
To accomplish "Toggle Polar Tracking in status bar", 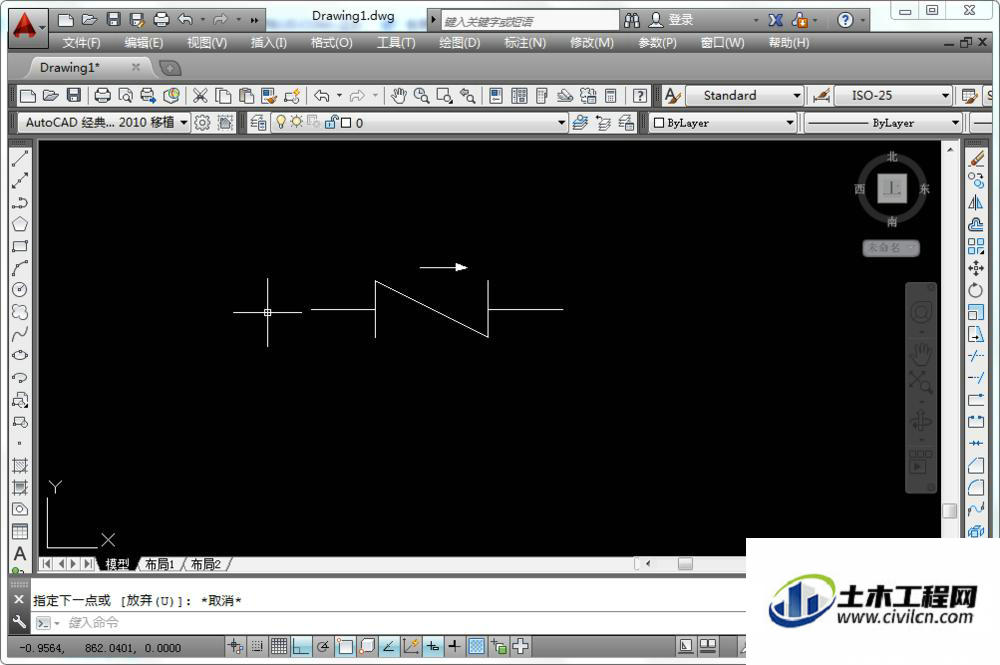I will click(x=323, y=647).
